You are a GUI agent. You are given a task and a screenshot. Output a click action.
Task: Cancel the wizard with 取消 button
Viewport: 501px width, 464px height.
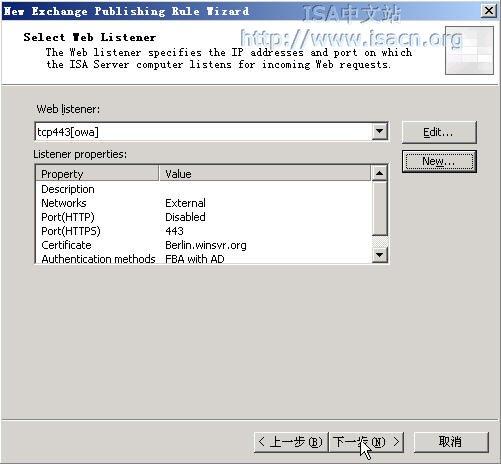point(451,442)
